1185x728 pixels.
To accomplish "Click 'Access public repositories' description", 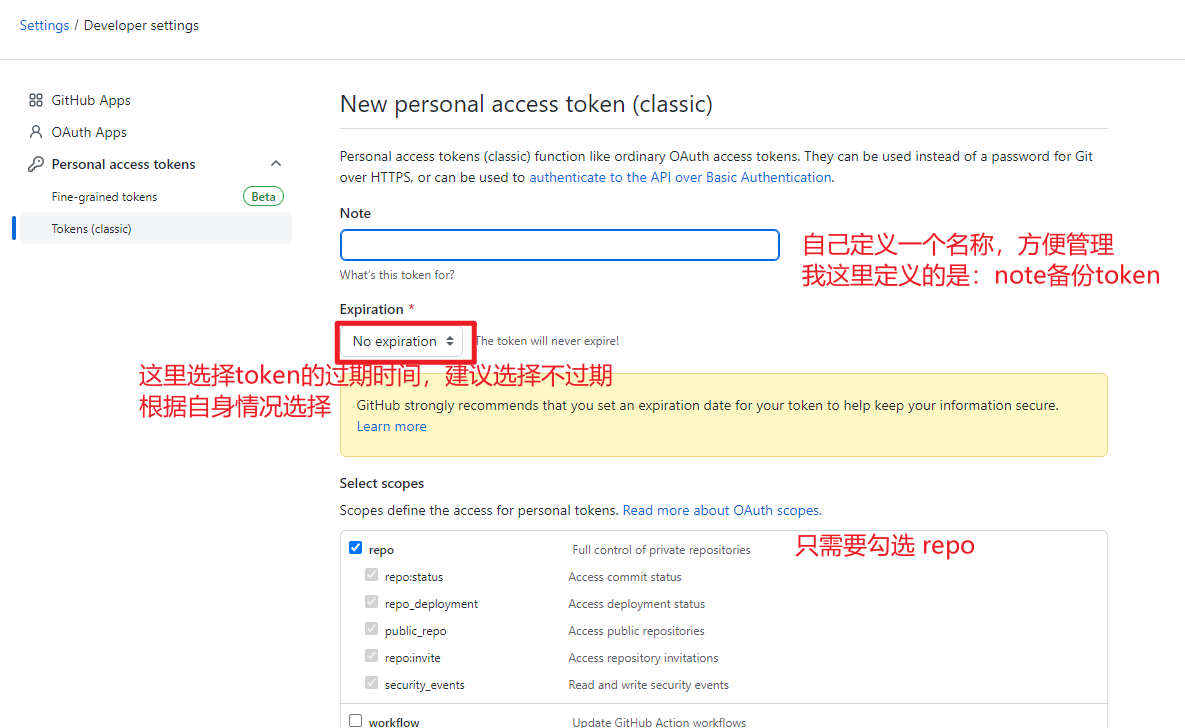I will (x=636, y=630).
